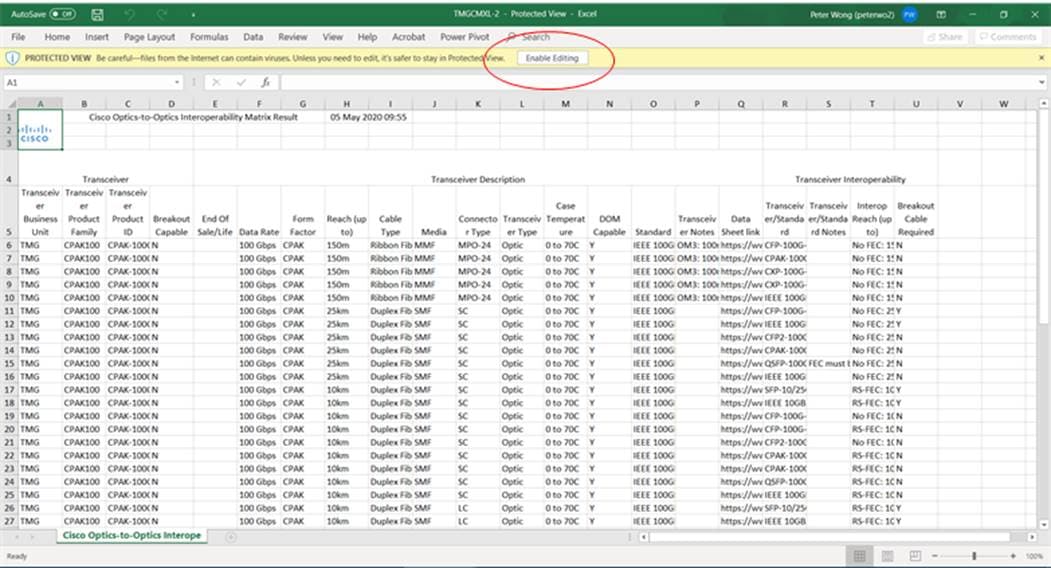Click the Undo arrow icon

(x=130, y=14)
